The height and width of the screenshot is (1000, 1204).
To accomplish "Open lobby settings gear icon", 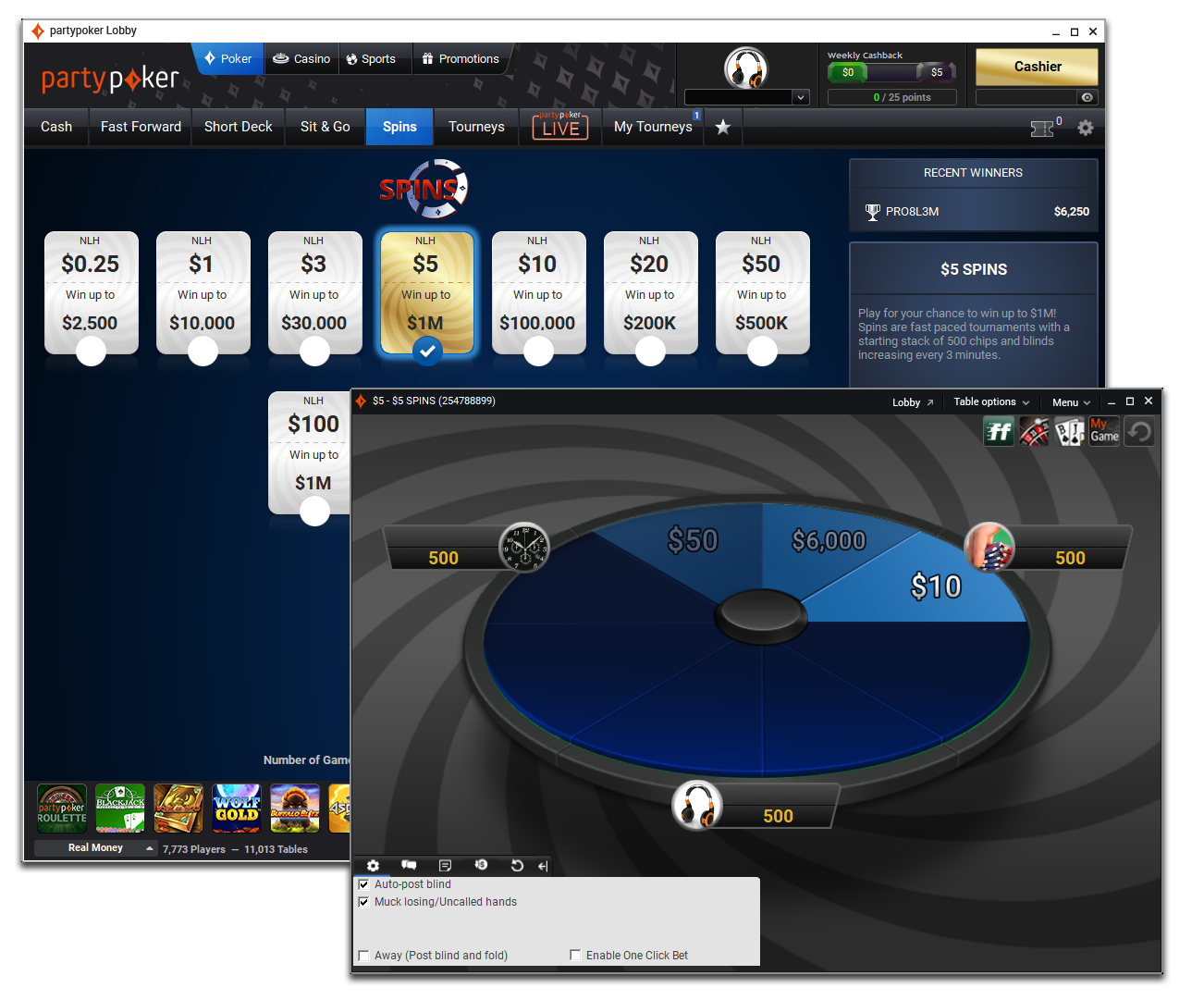I will point(1086,129).
